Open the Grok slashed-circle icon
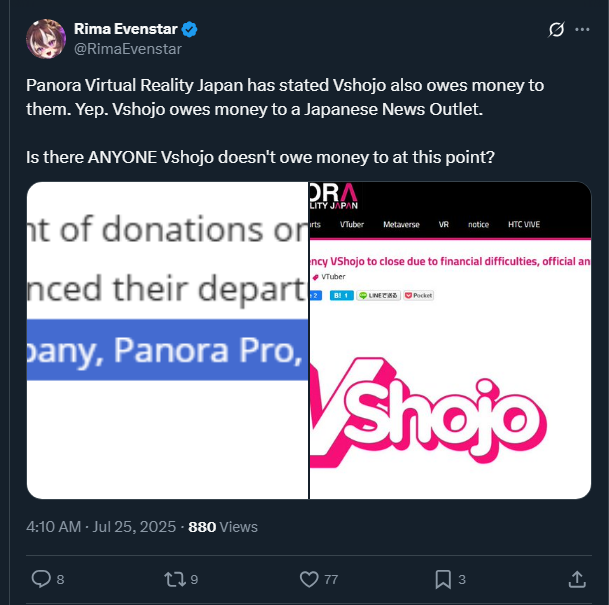 (556, 30)
